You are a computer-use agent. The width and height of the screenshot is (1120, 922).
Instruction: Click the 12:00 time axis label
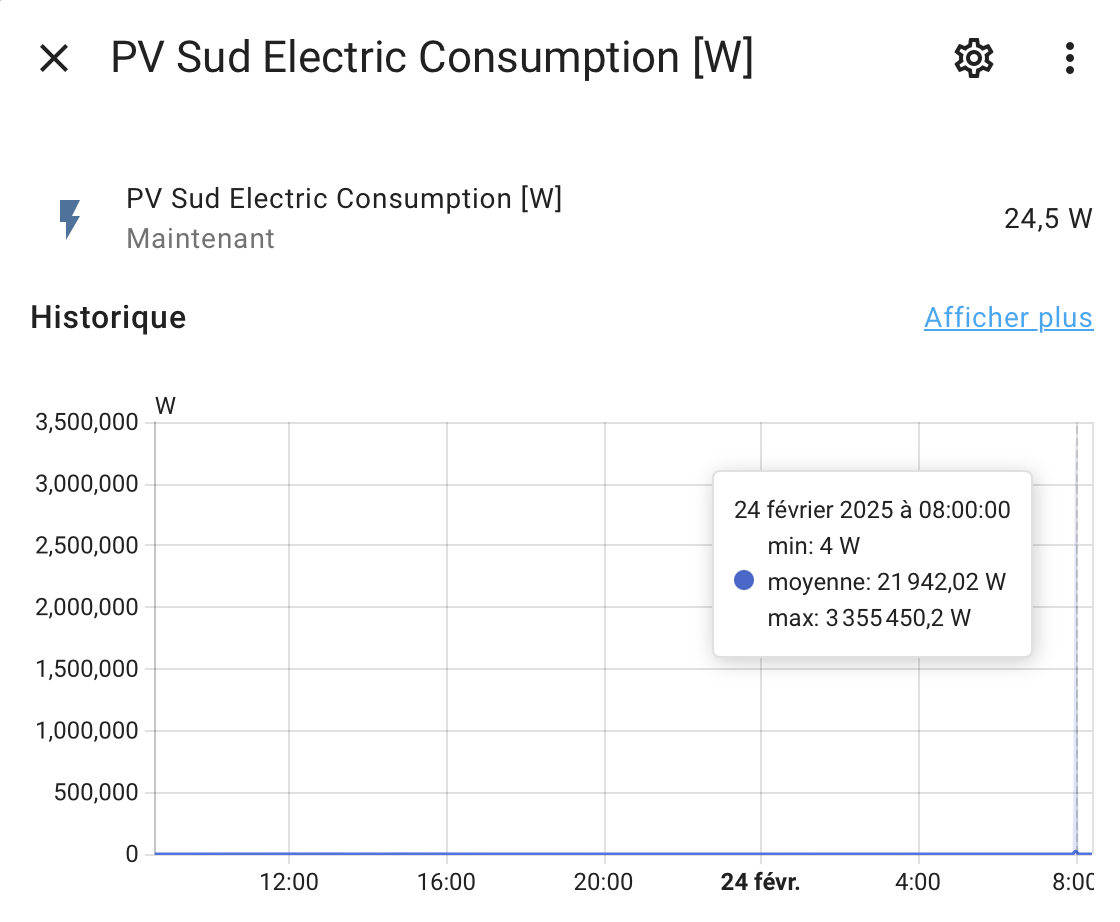(289, 882)
